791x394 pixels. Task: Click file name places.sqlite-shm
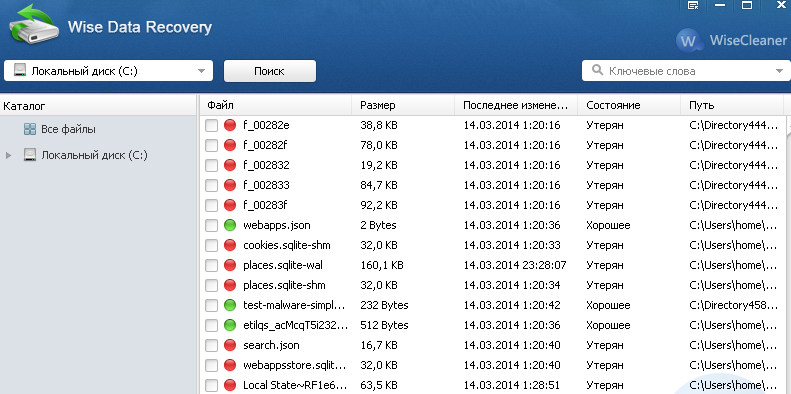point(284,285)
